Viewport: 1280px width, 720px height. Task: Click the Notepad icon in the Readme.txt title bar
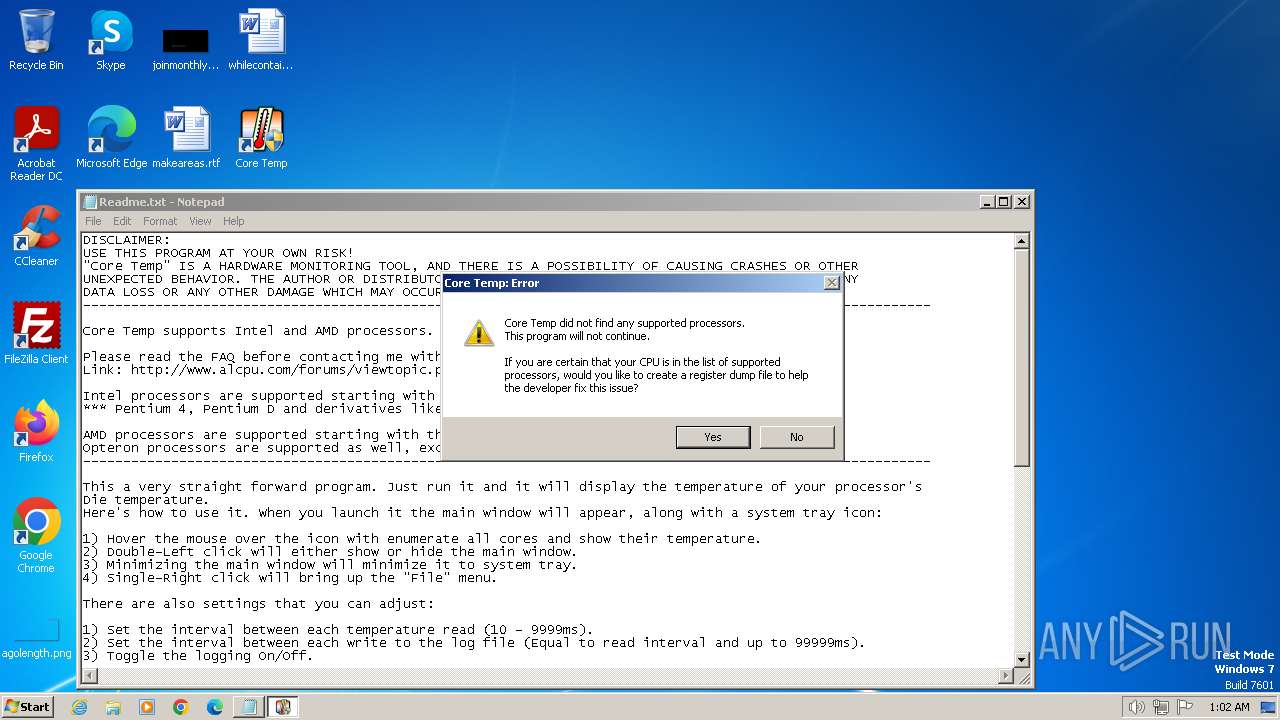(90, 201)
